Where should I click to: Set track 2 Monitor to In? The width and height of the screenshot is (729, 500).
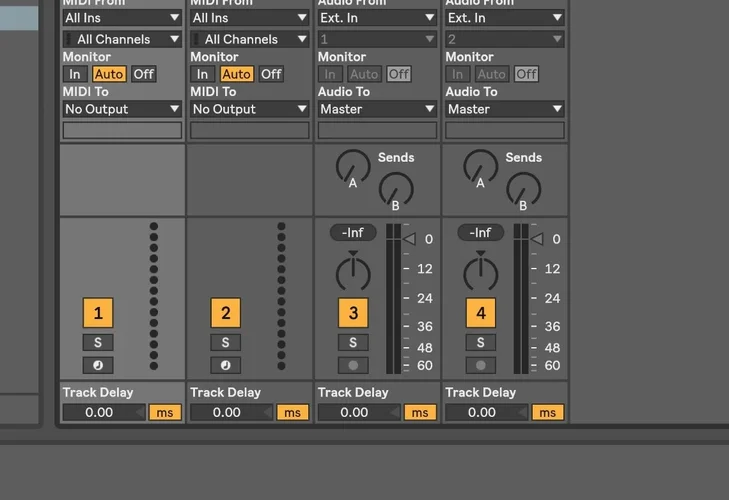coord(202,74)
